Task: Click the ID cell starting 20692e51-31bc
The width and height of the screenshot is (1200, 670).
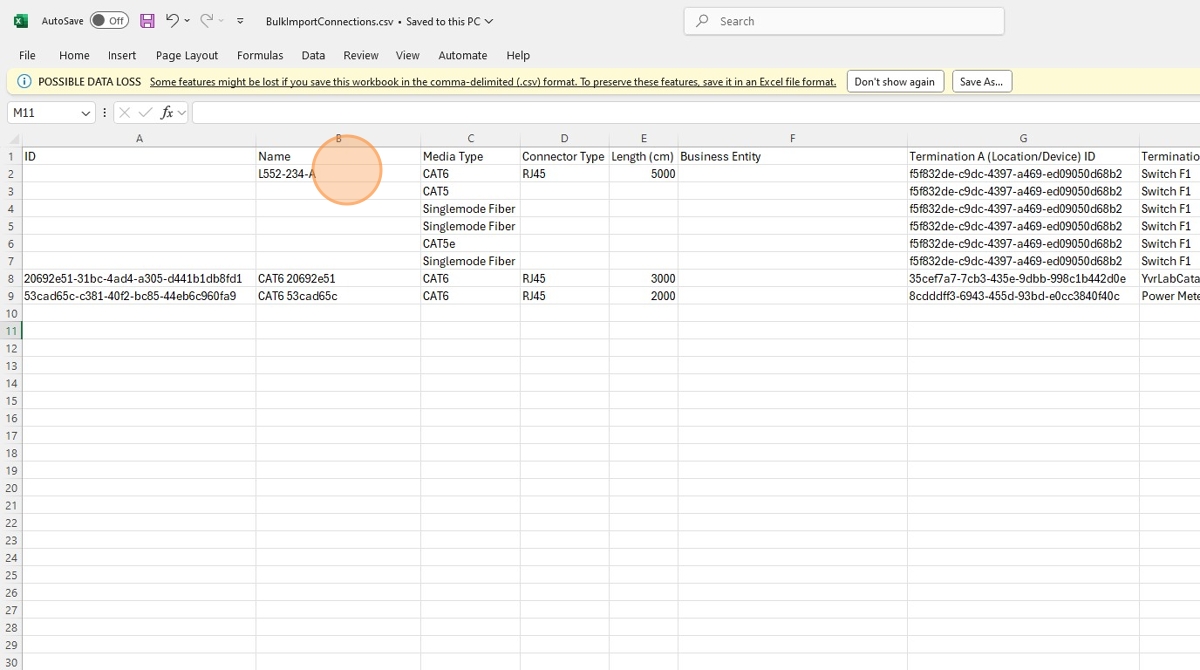Action: 139,279
